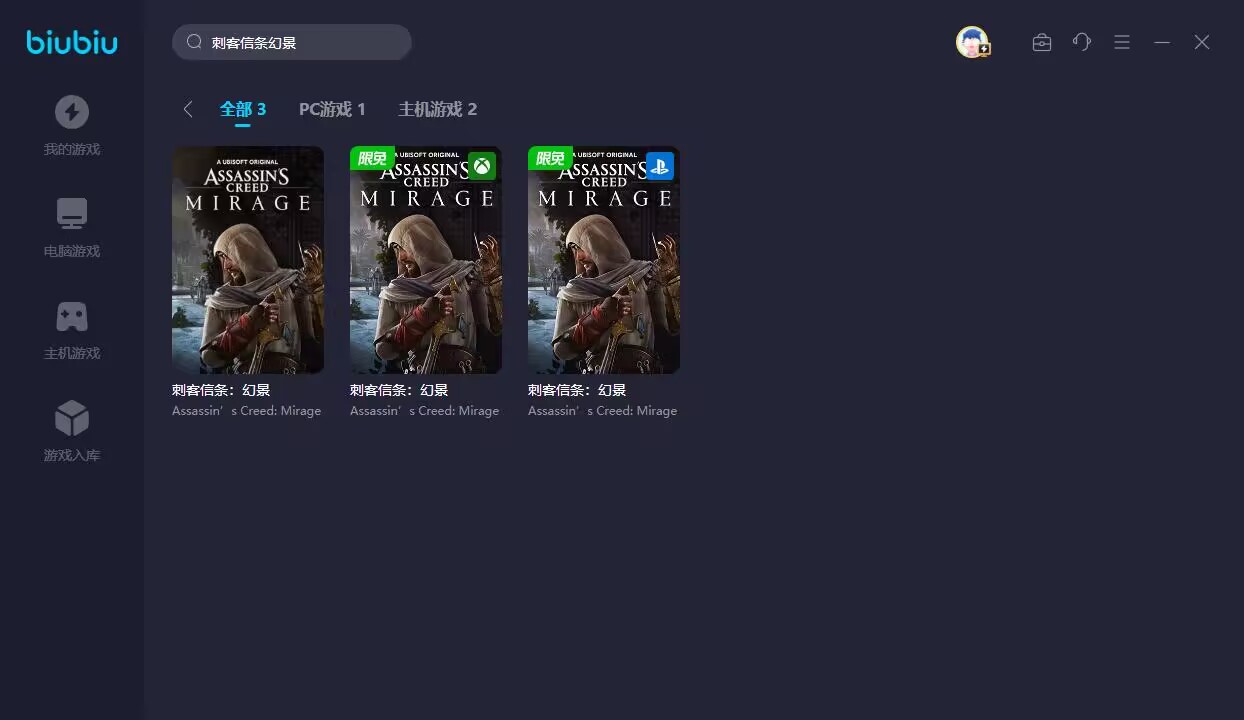The width and height of the screenshot is (1244, 720).
Task: Open console games controller icon
Action: 72,317
